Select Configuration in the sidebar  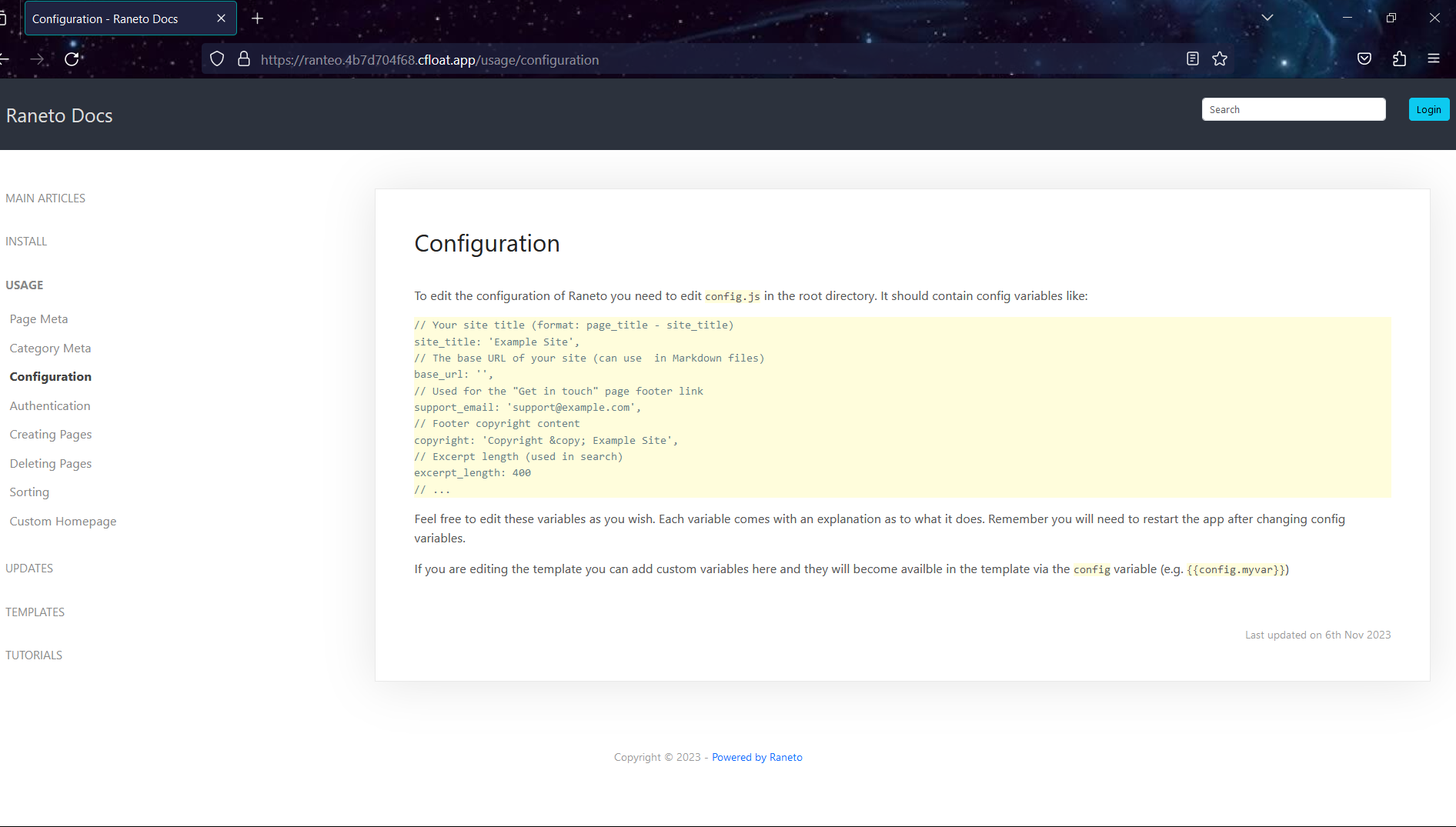click(x=50, y=377)
